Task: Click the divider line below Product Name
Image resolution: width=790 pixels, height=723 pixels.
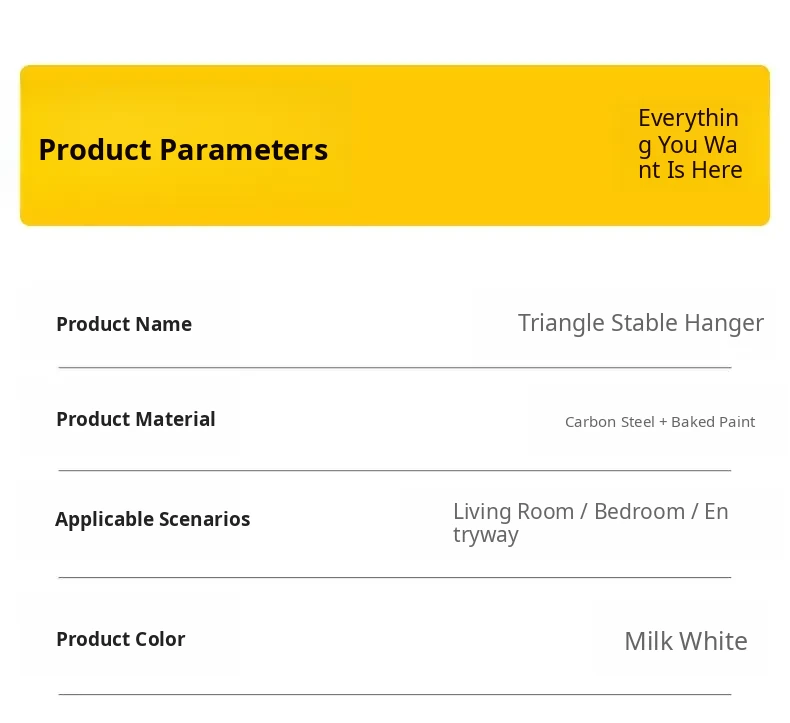Action: click(395, 367)
